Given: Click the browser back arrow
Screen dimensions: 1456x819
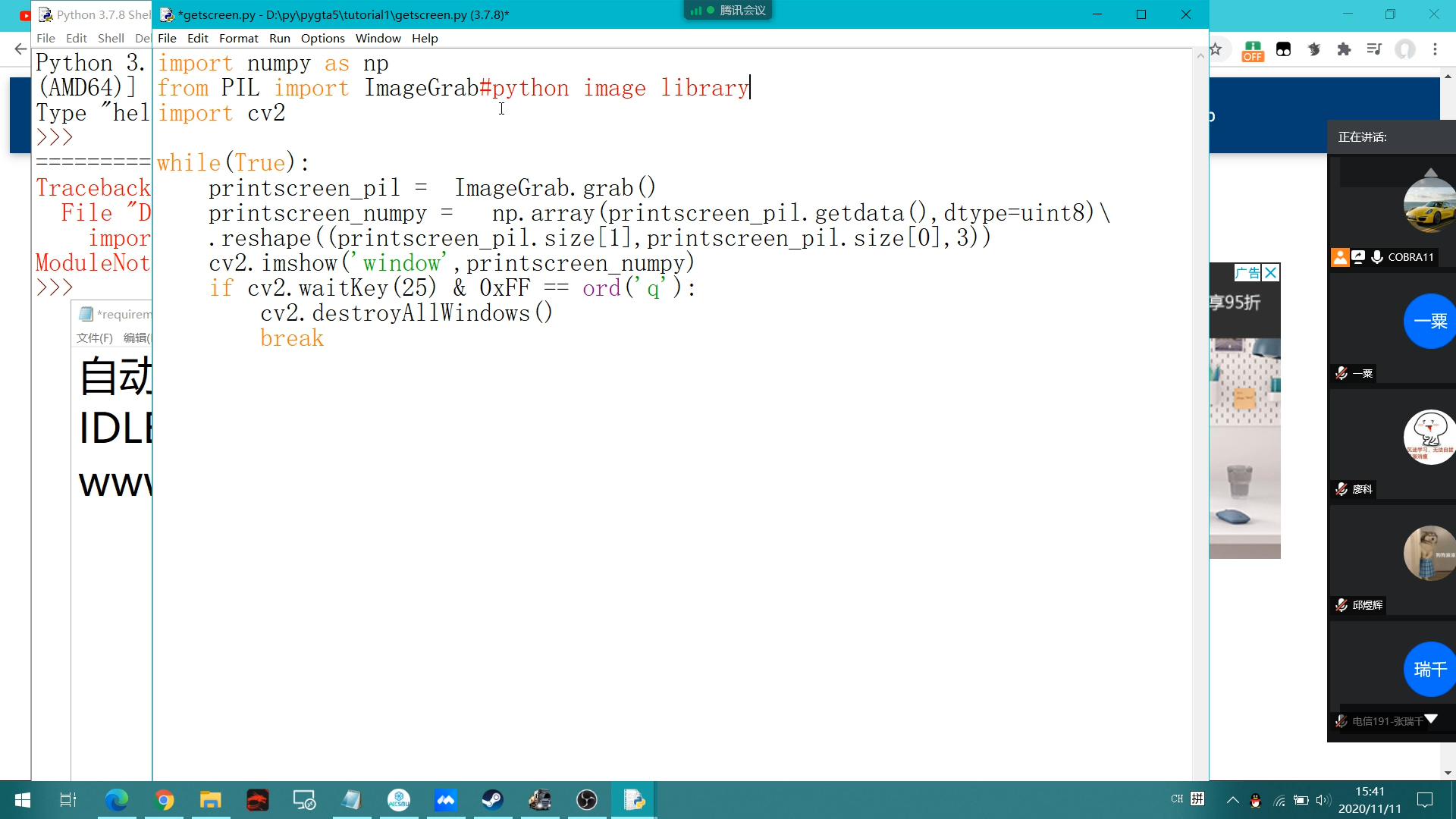Looking at the screenshot, I should coord(20,49).
